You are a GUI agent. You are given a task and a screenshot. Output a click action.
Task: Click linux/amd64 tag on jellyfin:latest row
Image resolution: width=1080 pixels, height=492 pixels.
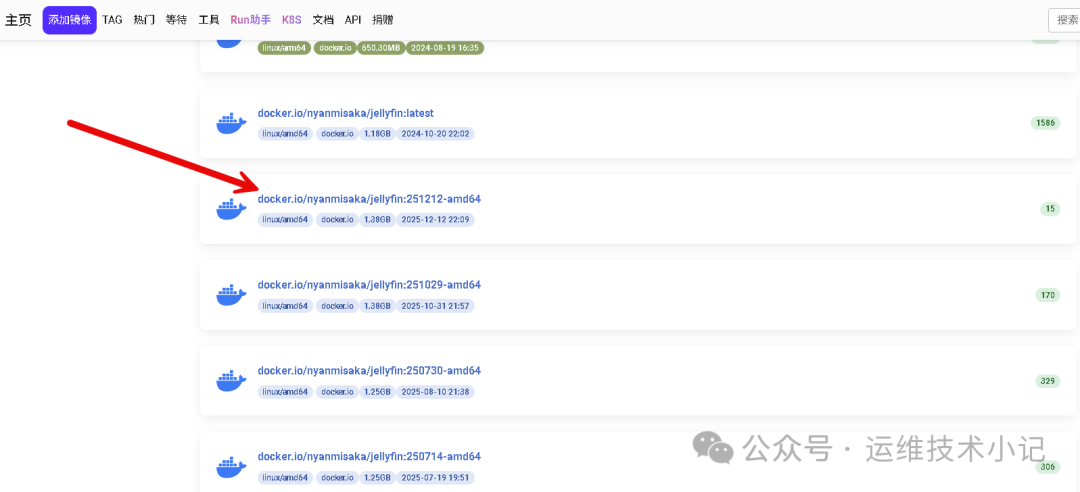(x=286, y=134)
